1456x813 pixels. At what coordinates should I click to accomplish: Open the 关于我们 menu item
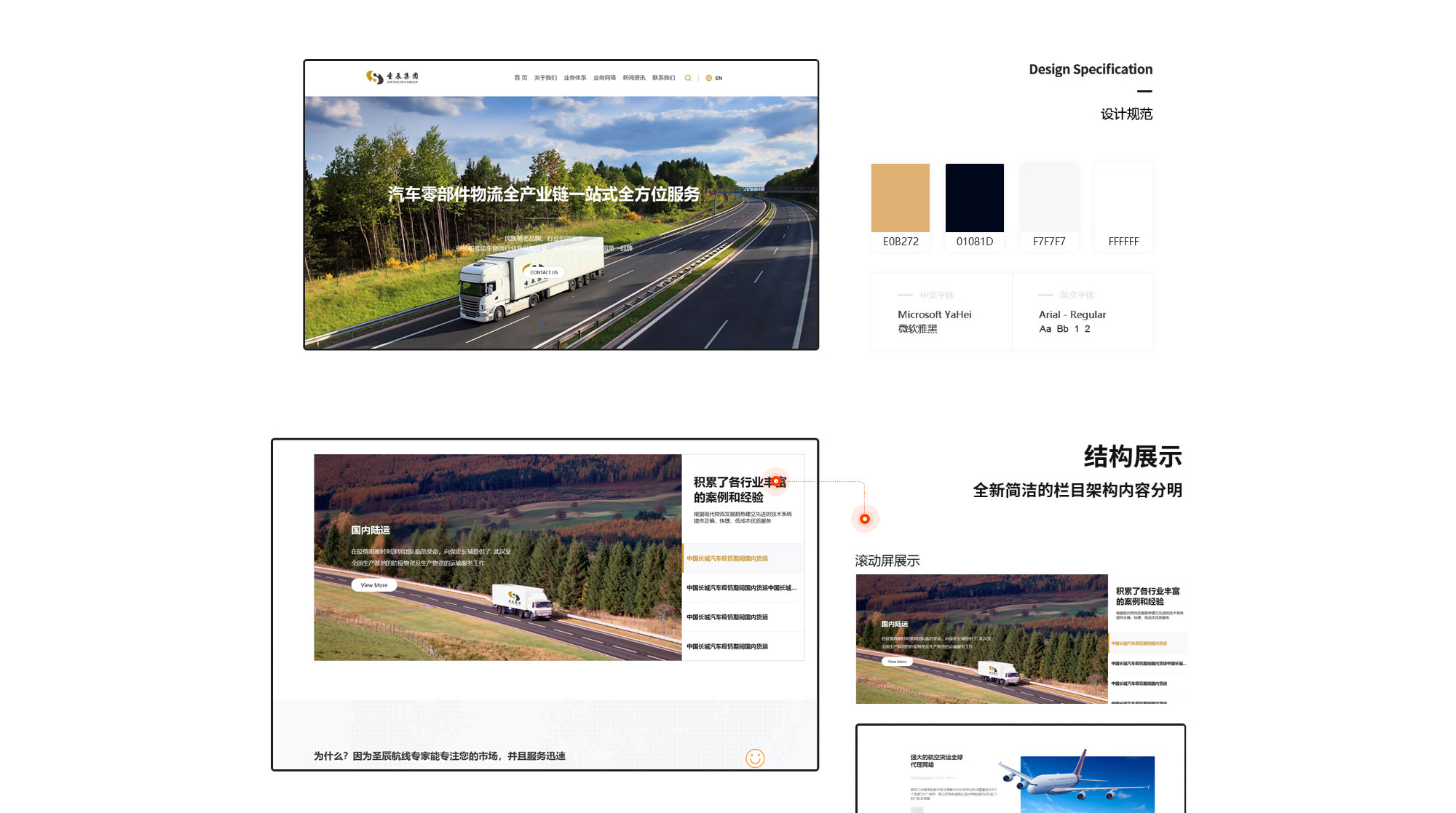(545, 78)
